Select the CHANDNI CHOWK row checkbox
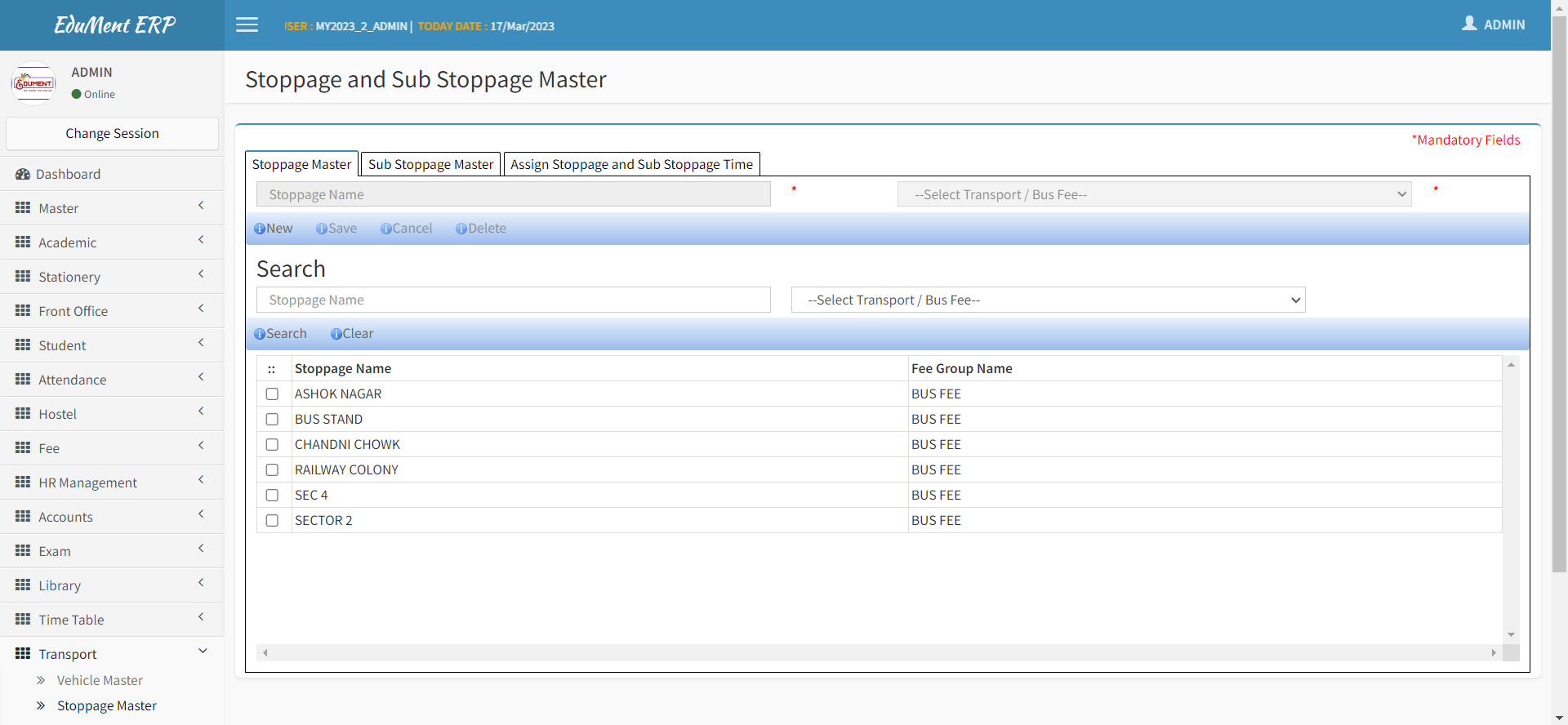Viewport: 1568px width, 725px height. [272, 445]
